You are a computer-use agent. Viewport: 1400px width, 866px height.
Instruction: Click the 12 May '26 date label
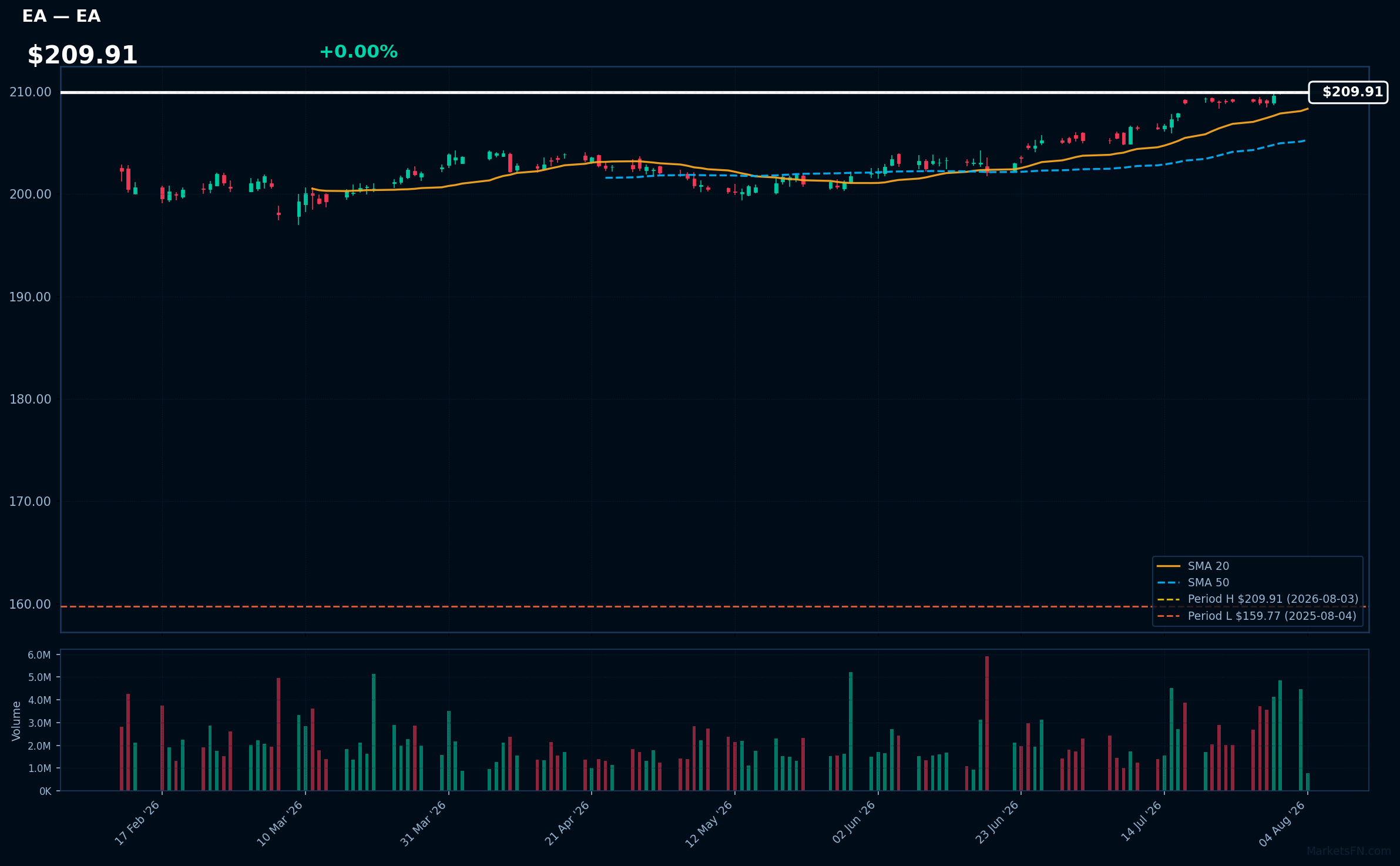click(710, 824)
